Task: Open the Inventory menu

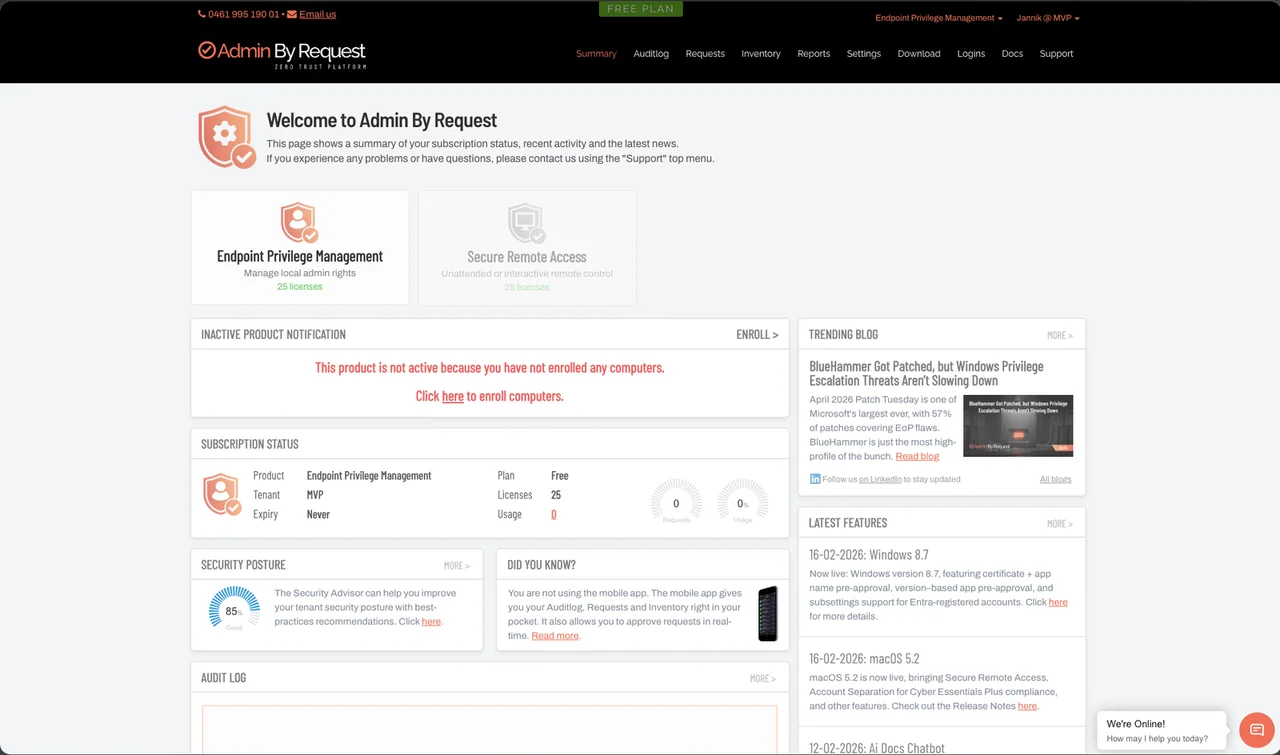Action: pyautogui.click(x=761, y=54)
